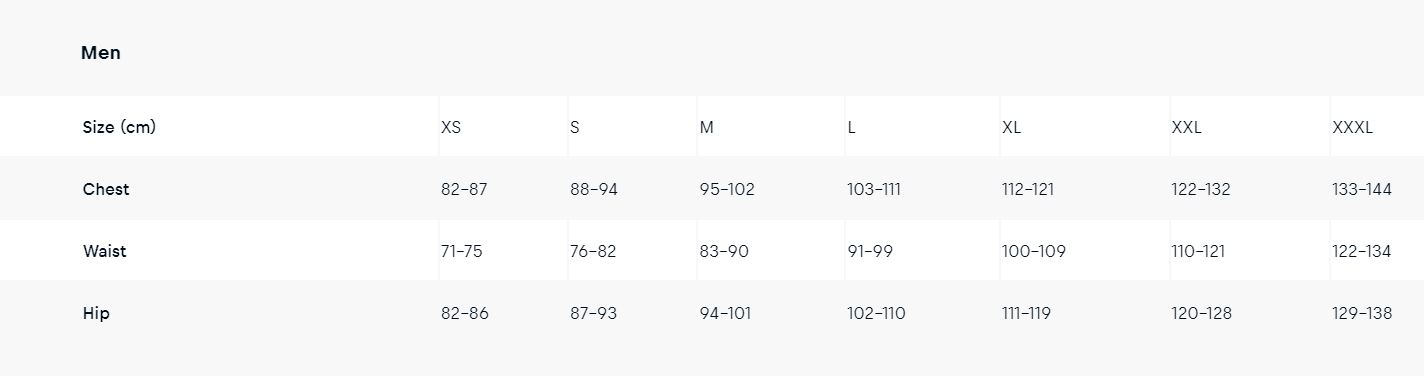Image resolution: width=1424 pixels, height=376 pixels.
Task: Select the Chest row label
Action: pyautogui.click(x=106, y=189)
